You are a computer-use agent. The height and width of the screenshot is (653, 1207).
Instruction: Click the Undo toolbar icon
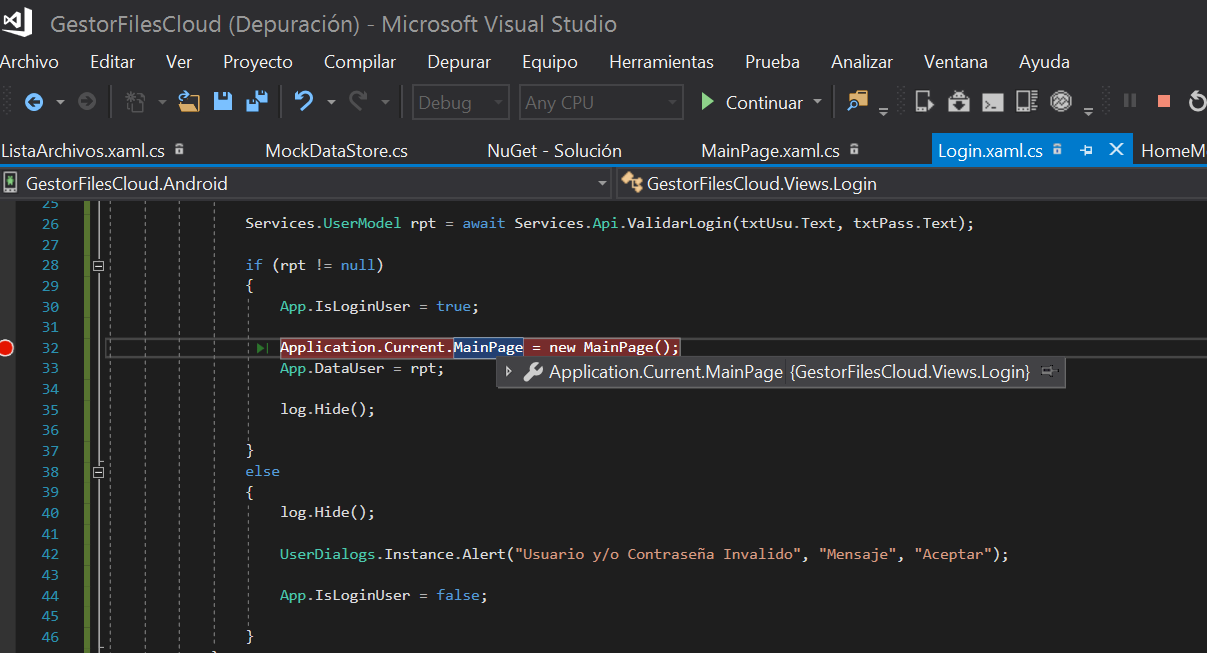point(303,101)
